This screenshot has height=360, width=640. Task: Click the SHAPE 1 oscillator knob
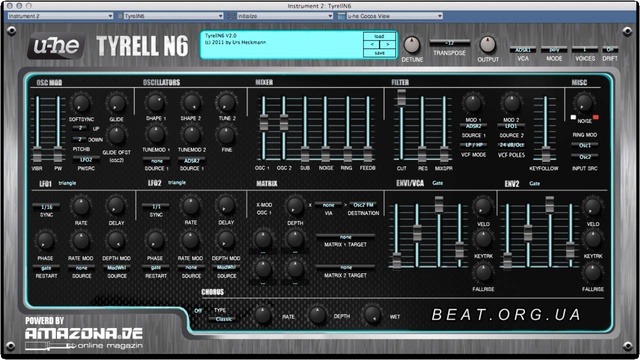[156, 103]
